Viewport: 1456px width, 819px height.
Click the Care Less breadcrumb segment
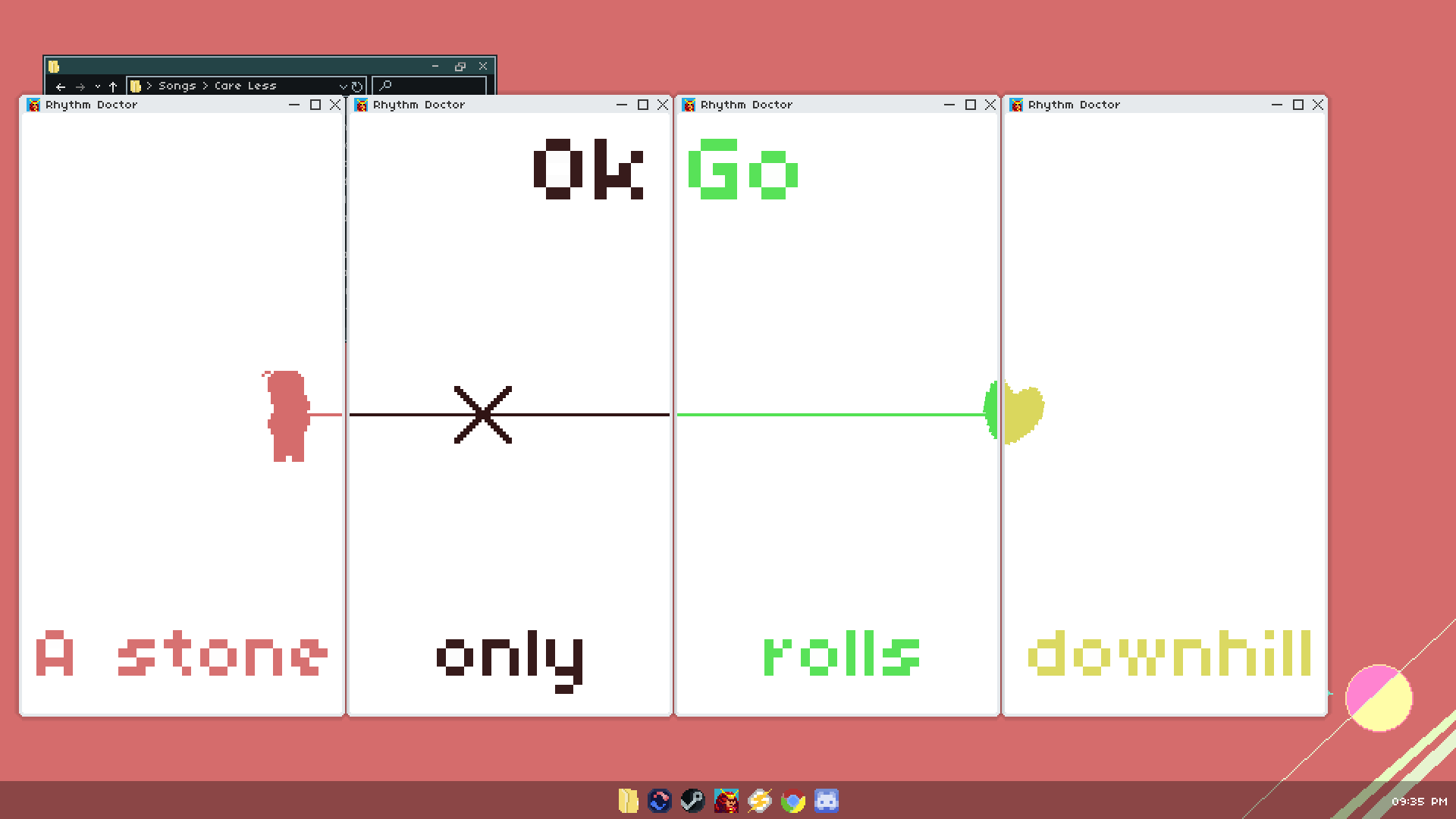pyautogui.click(x=245, y=86)
